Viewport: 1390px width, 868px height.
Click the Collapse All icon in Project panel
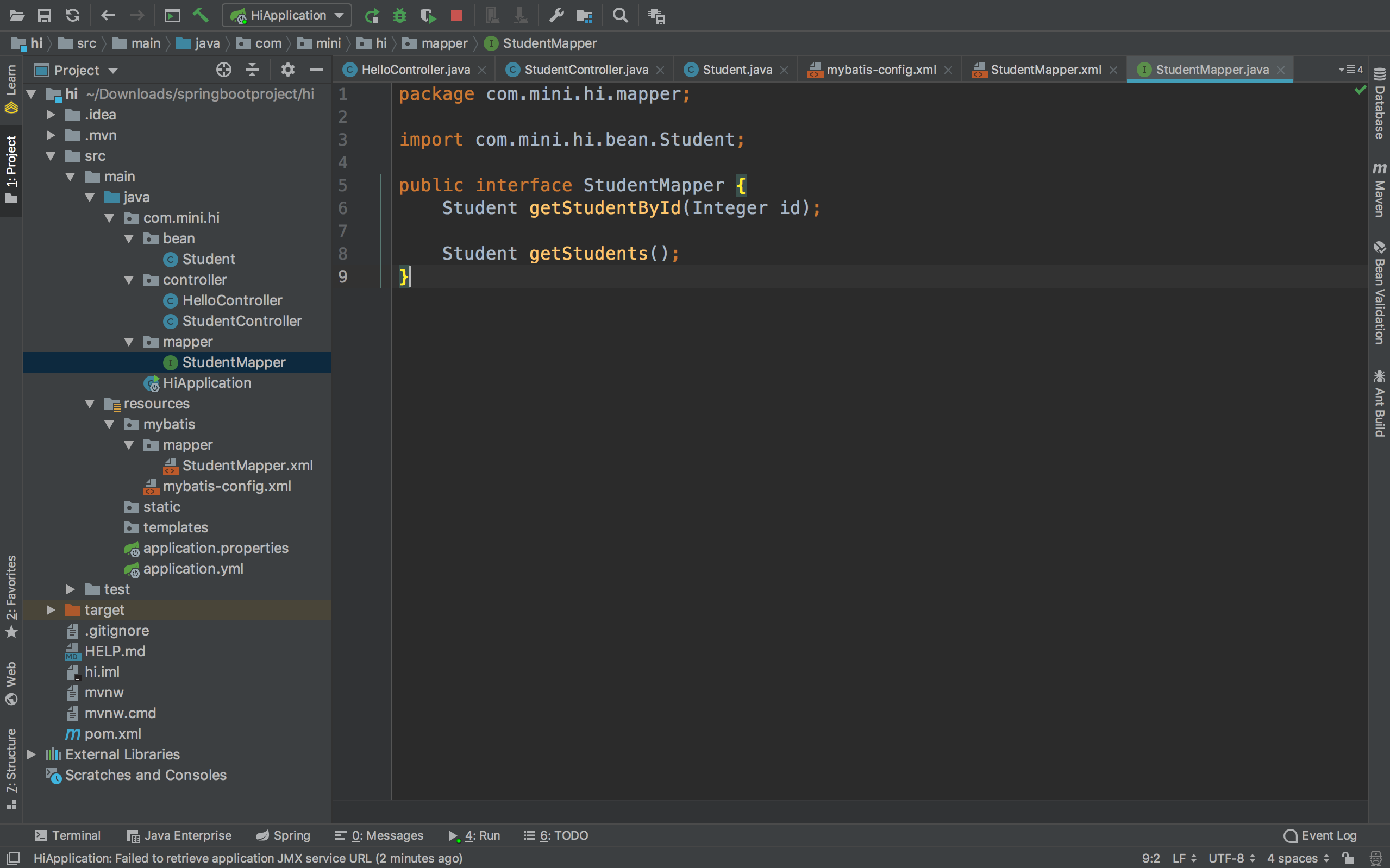point(252,70)
